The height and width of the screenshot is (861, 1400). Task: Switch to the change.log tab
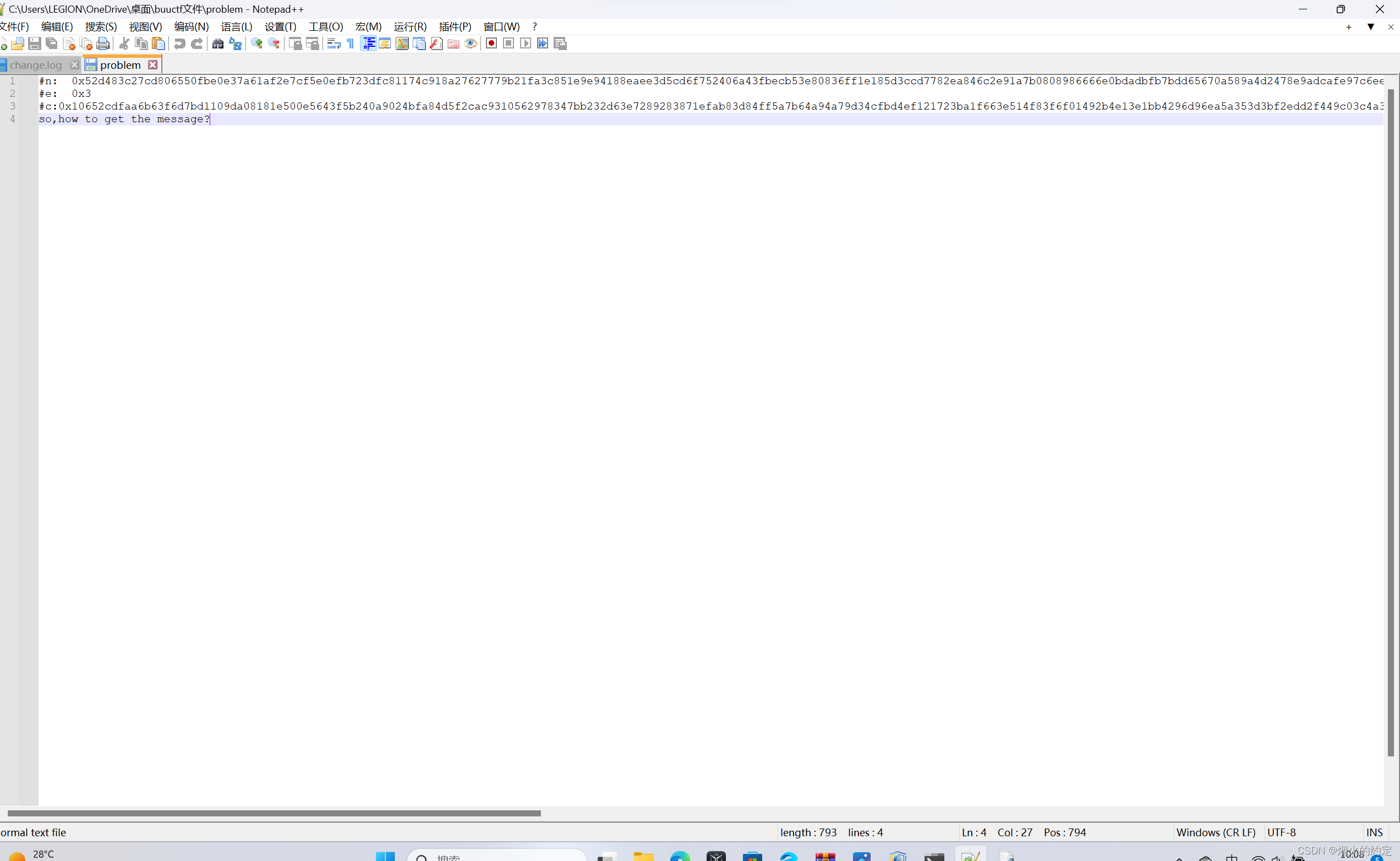[x=35, y=65]
